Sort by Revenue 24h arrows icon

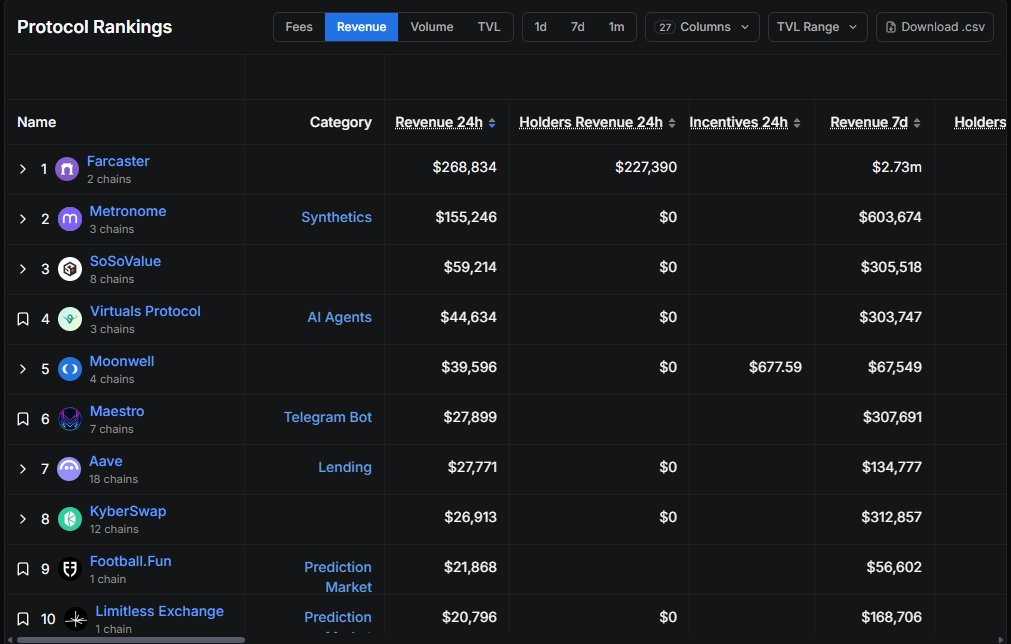pyautogui.click(x=492, y=123)
